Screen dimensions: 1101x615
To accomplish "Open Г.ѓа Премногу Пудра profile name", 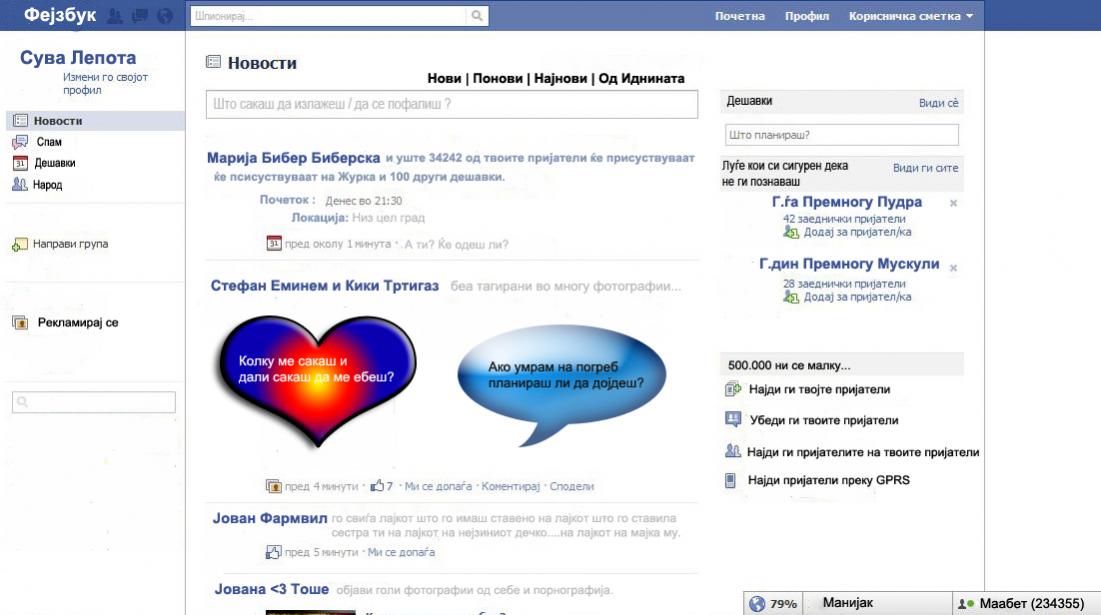I will pos(847,202).
